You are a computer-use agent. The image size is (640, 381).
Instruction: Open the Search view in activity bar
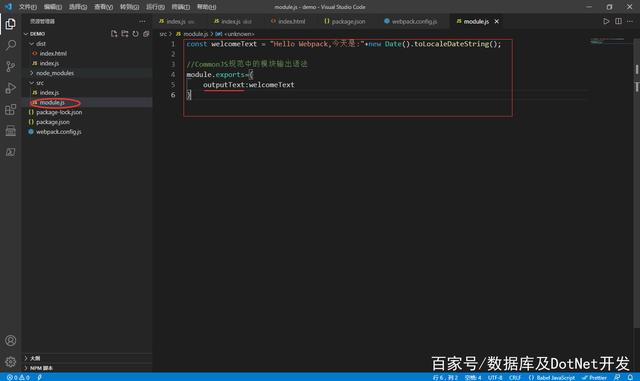coord(11,45)
